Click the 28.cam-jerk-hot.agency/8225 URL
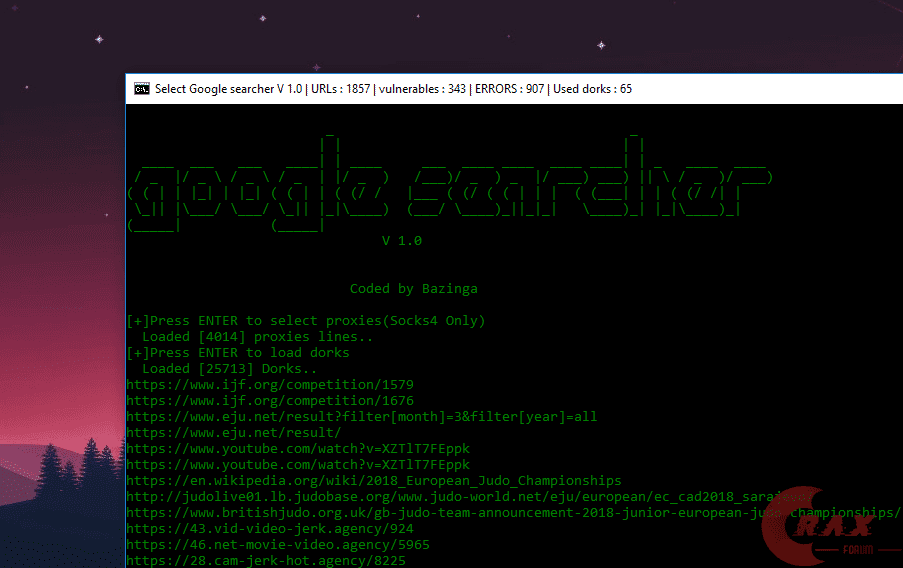Viewport: 903px width, 568px height. click(x=266, y=561)
